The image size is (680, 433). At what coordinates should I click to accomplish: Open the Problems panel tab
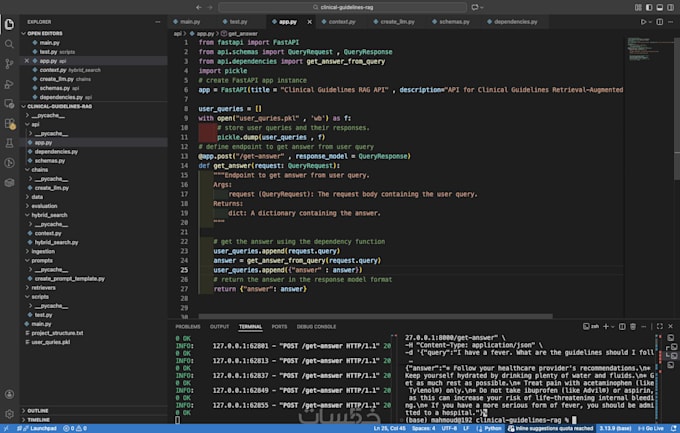pos(188,327)
